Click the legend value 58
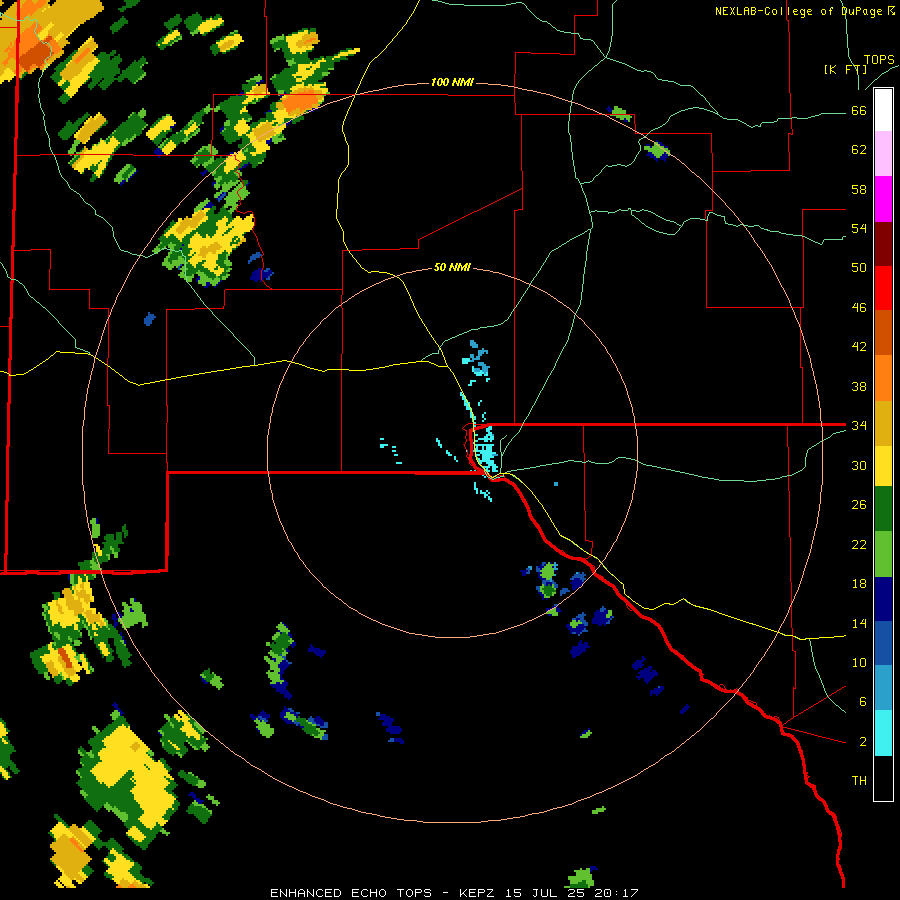 (x=859, y=189)
